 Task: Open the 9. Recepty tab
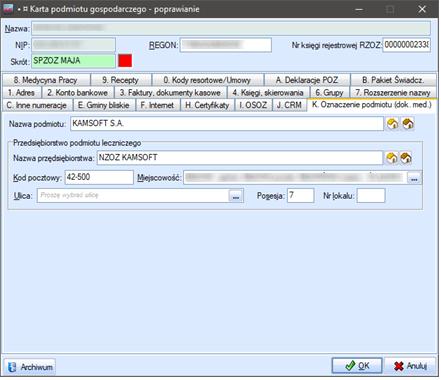(x=121, y=80)
